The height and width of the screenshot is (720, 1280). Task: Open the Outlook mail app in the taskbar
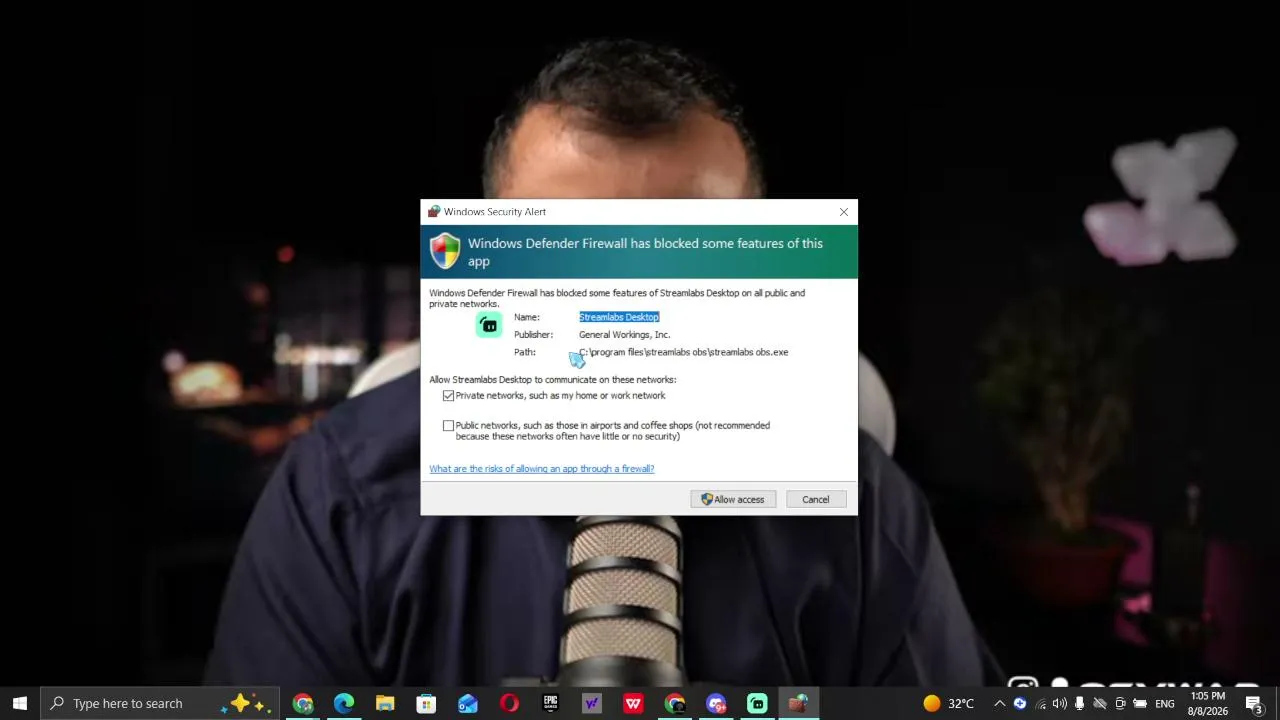tap(468, 703)
